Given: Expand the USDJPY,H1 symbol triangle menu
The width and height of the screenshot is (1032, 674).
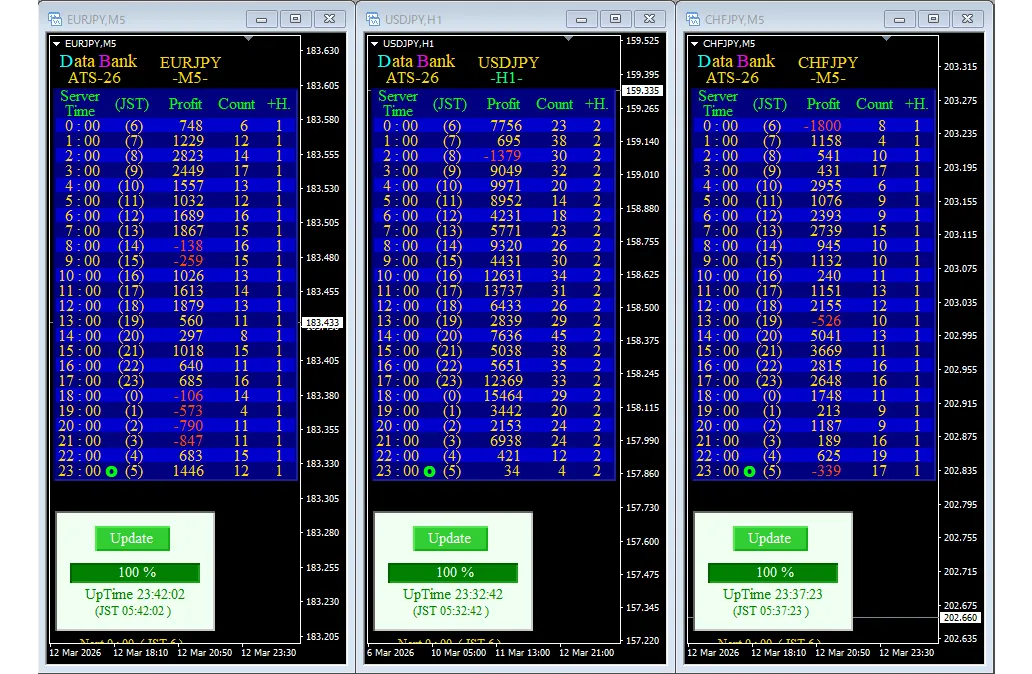Looking at the screenshot, I should coord(375,43).
